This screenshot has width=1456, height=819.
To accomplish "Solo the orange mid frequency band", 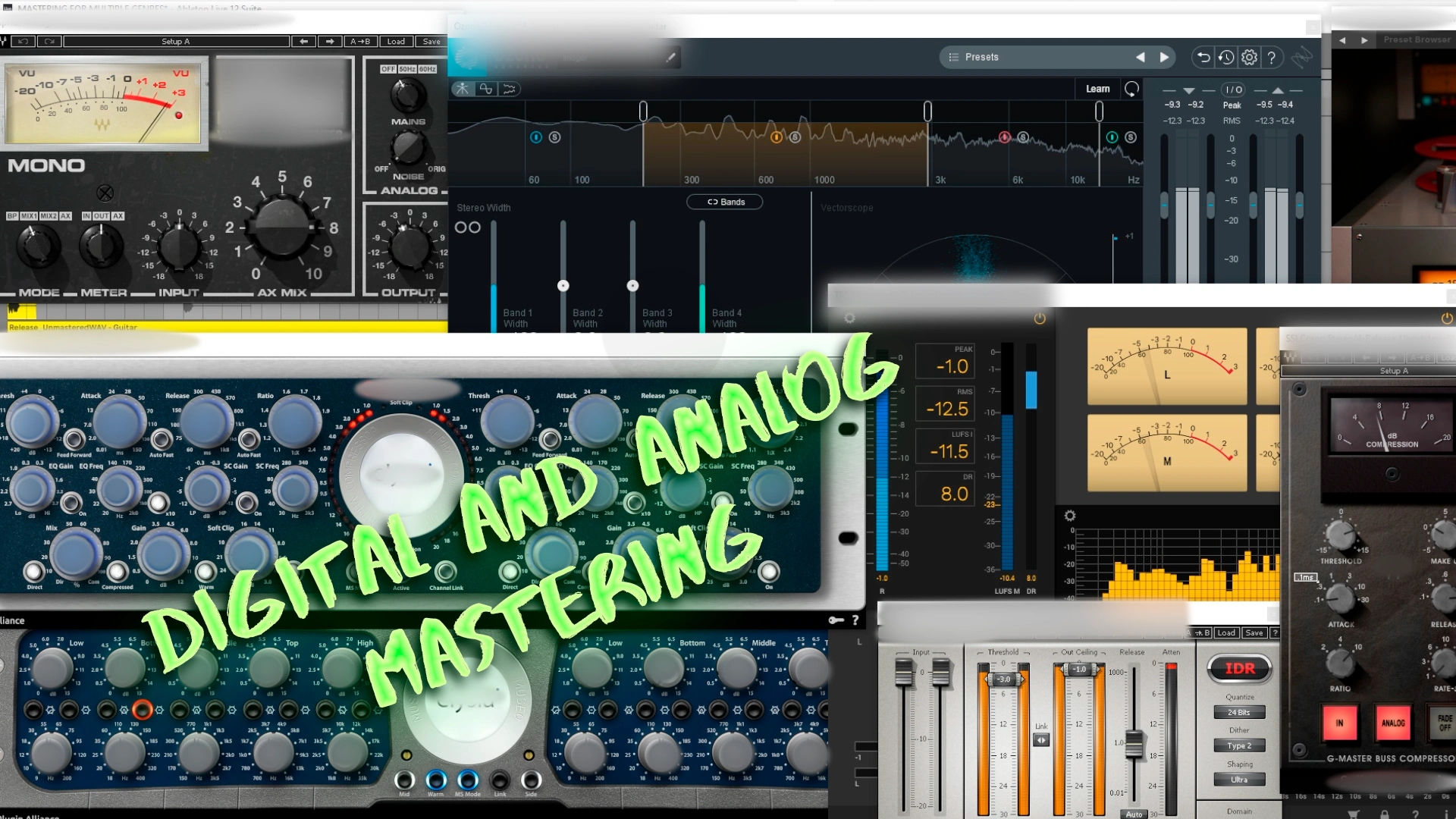I will point(795,137).
